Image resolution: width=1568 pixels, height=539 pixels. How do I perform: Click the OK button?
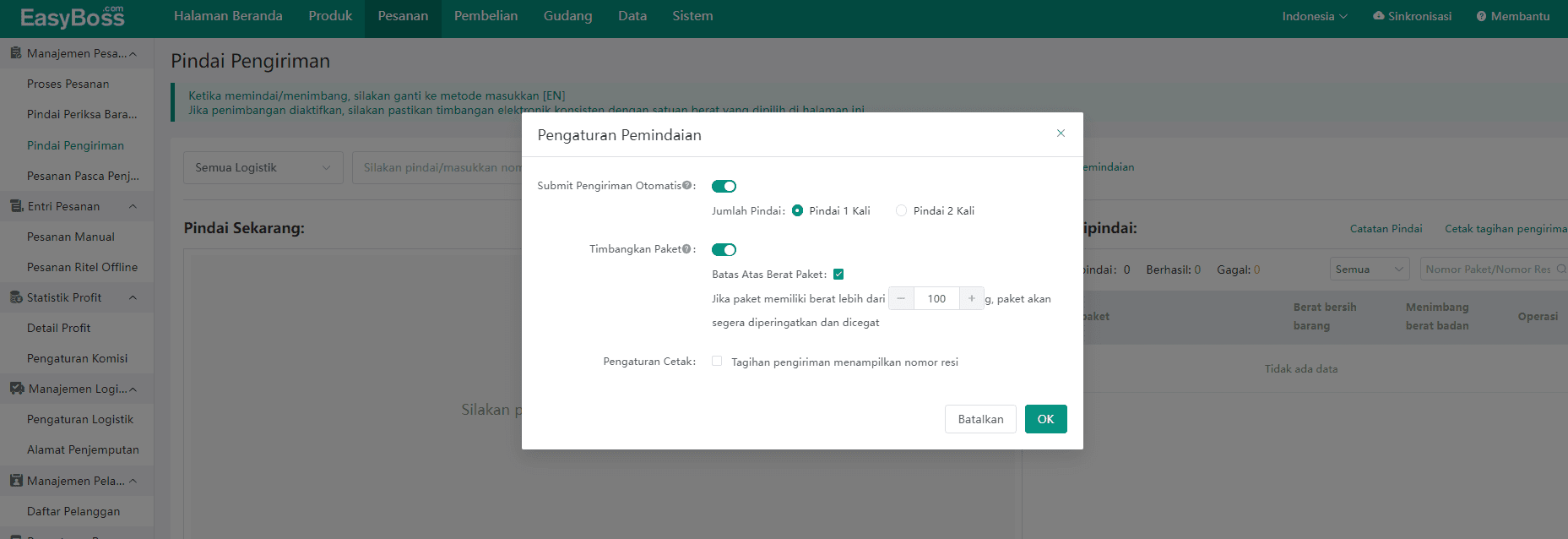click(x=1045, y=419)
